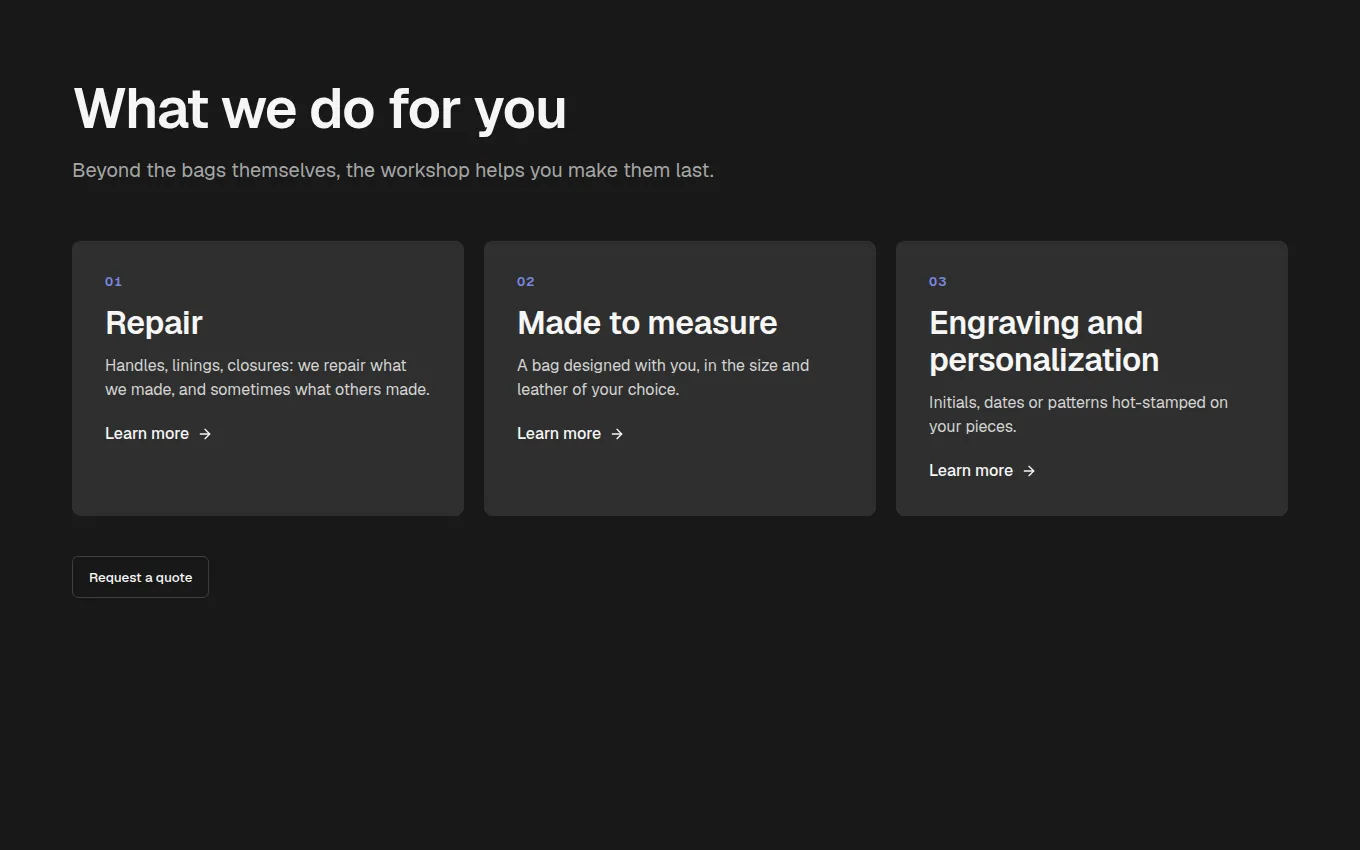Image resolution: width=1360 pixels, height=850 pixels.
Task: Click the arrow icon in Repair card
Action: pos(205,434)
